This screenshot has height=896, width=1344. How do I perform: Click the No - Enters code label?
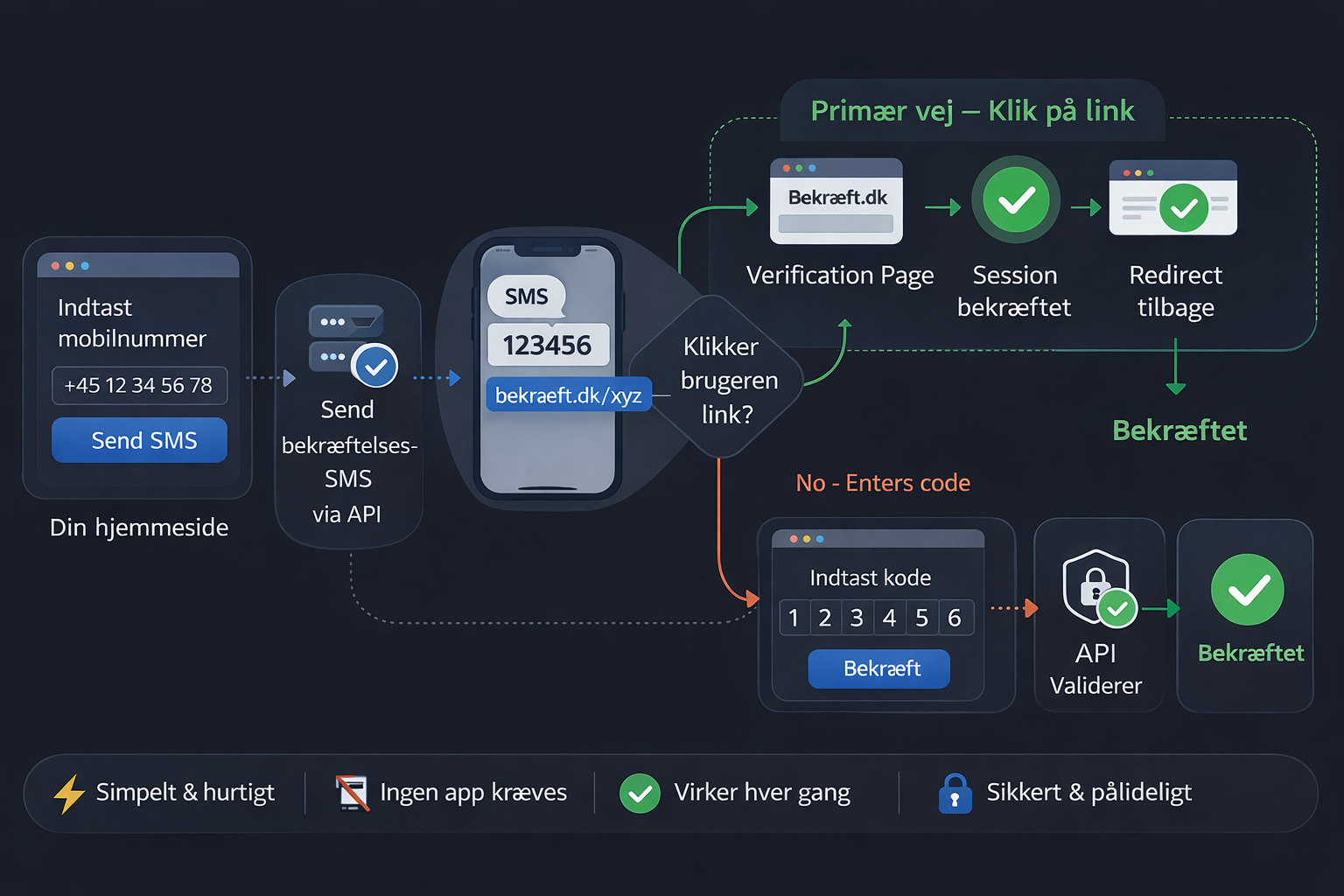click(882, 482)
